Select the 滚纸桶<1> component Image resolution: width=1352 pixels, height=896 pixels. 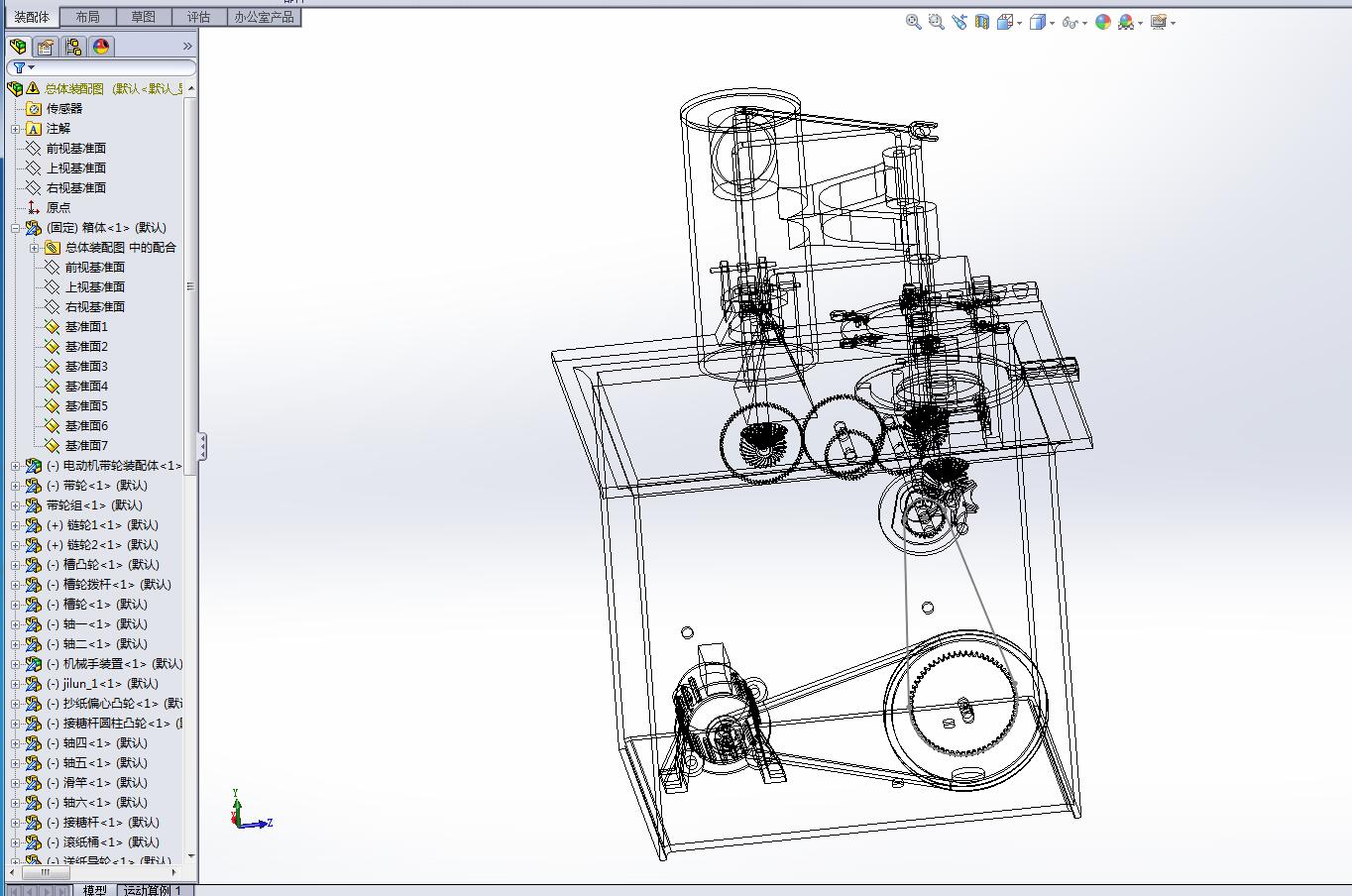pos(102,841)
